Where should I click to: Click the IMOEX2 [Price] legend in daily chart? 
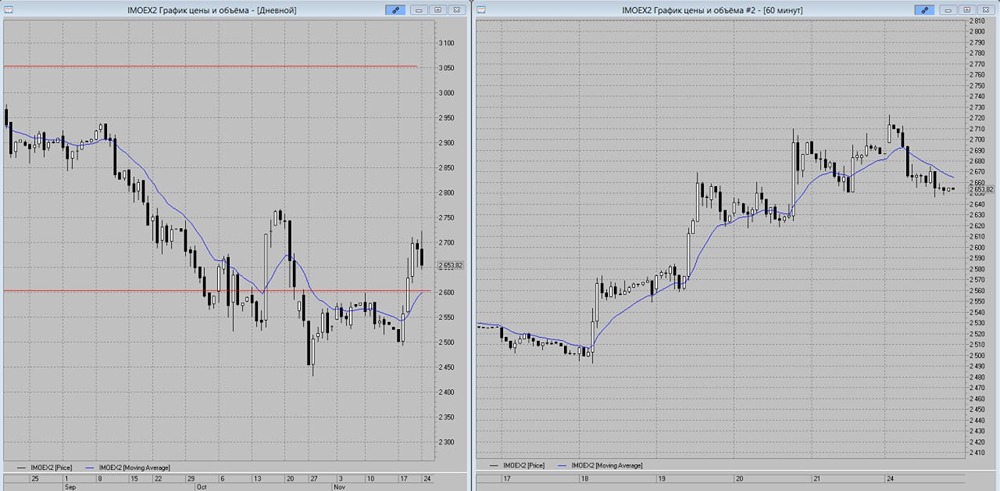[x=47, y=467]
